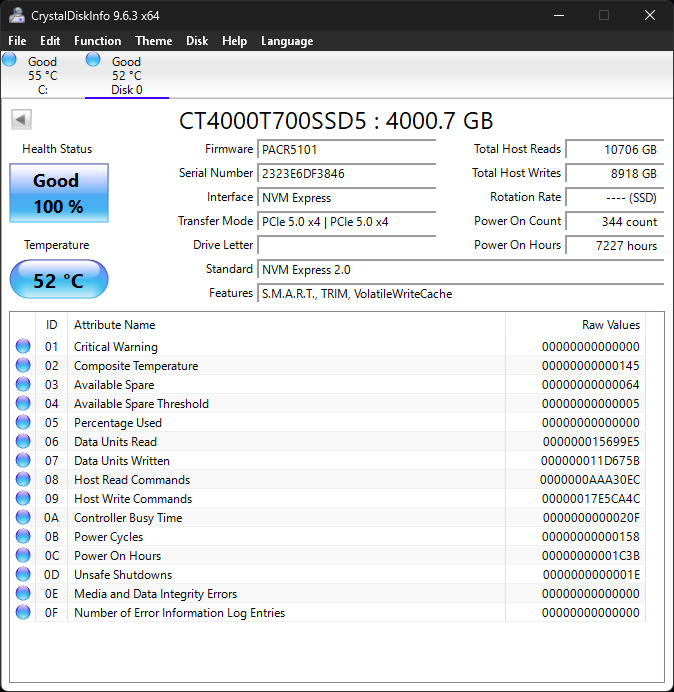
Task: Click the Total Host Writes value 8918 GB
Action: click(614, 173)
